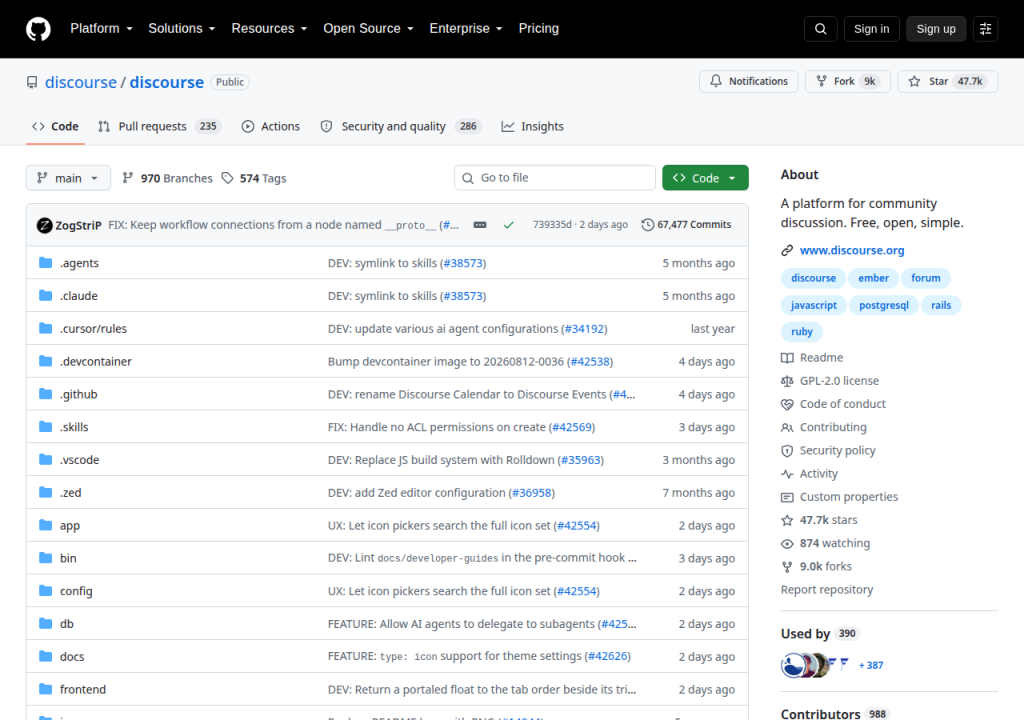Click the Activity pulse icon
Viewport: 1024px width, 720px height.
click(787, 474)
